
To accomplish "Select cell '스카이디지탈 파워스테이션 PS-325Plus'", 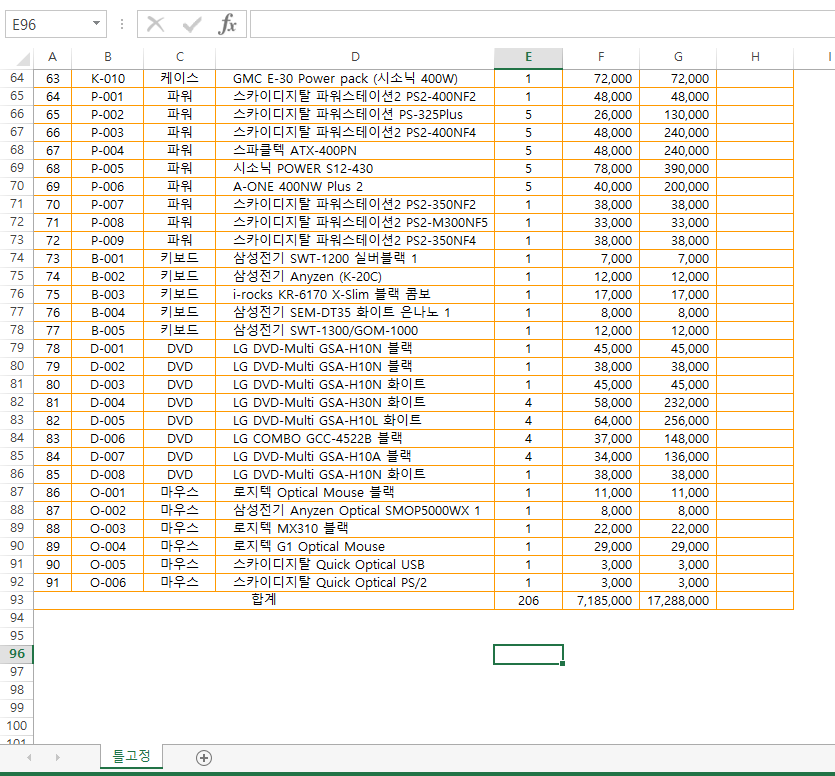I will (355, 115).
